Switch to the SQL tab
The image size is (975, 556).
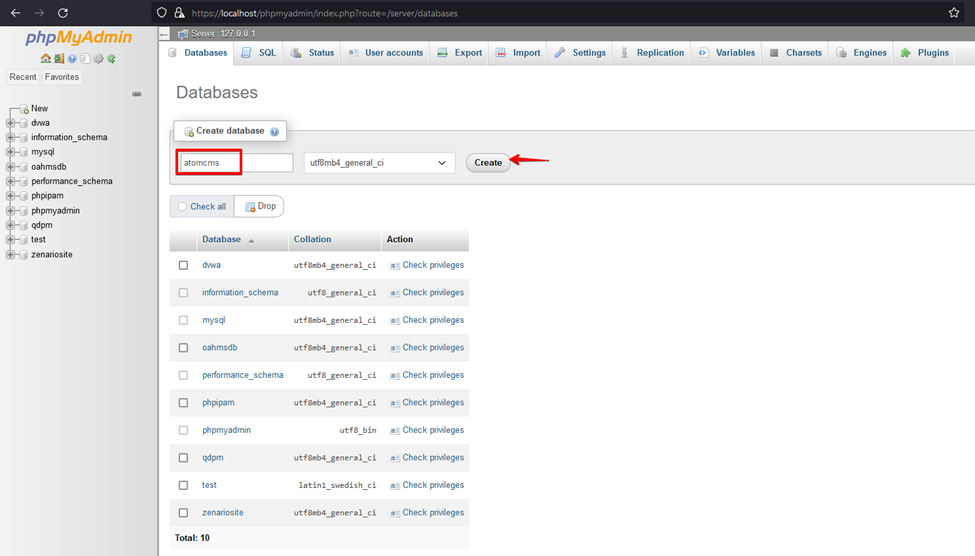259,53
